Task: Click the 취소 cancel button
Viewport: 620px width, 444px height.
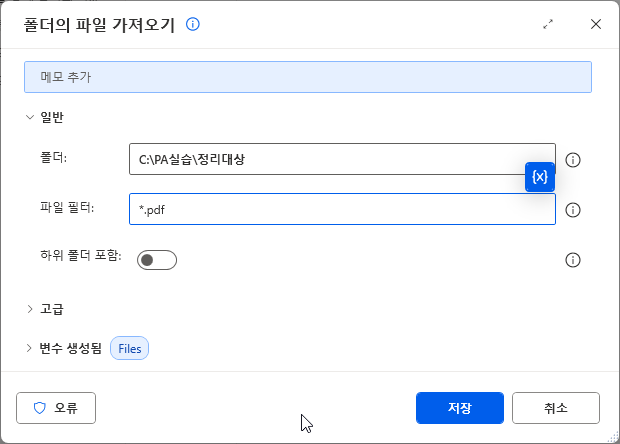Action: pos(556,408)
